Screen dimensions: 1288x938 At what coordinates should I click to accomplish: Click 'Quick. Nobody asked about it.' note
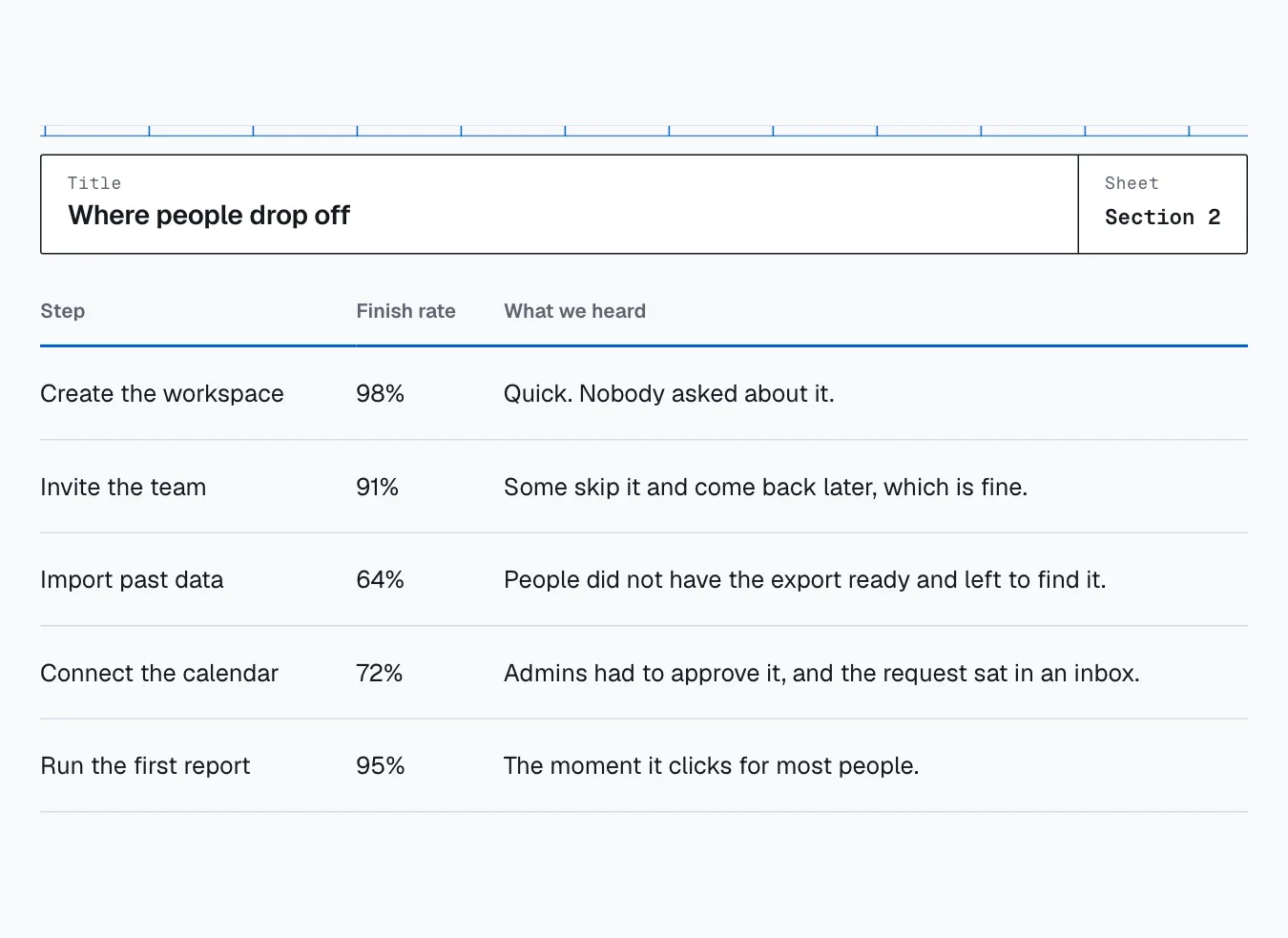pos(669,393)
